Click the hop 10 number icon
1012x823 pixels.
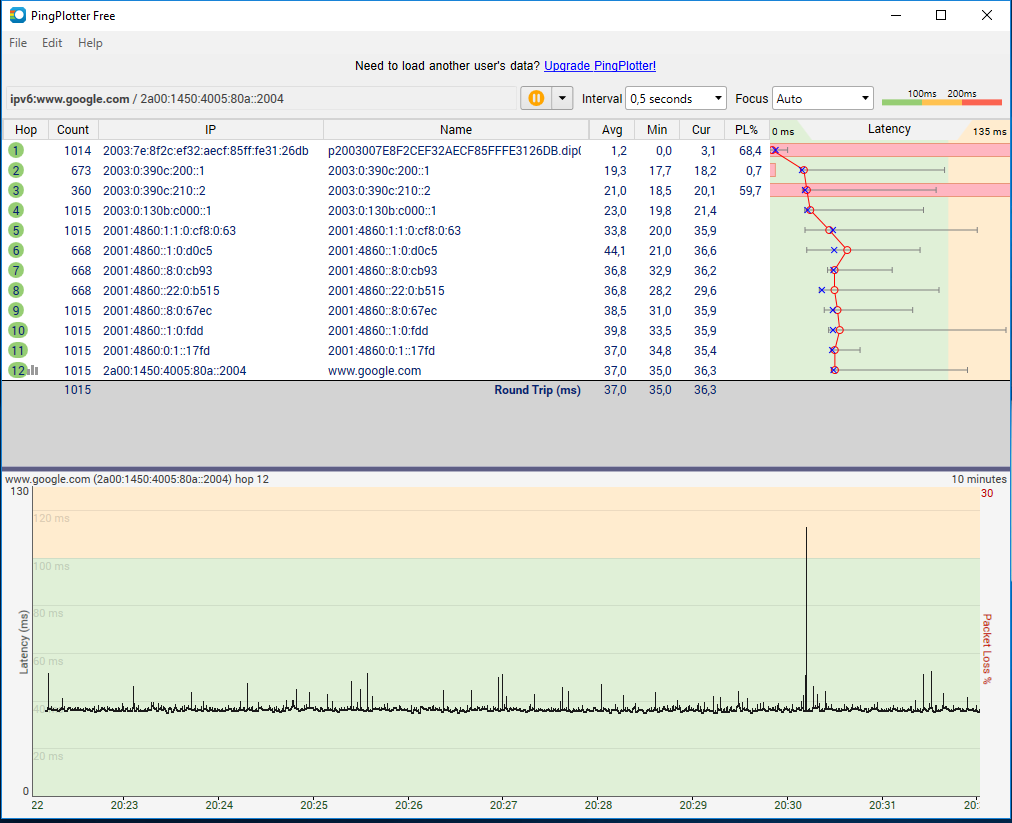[17, 330]
